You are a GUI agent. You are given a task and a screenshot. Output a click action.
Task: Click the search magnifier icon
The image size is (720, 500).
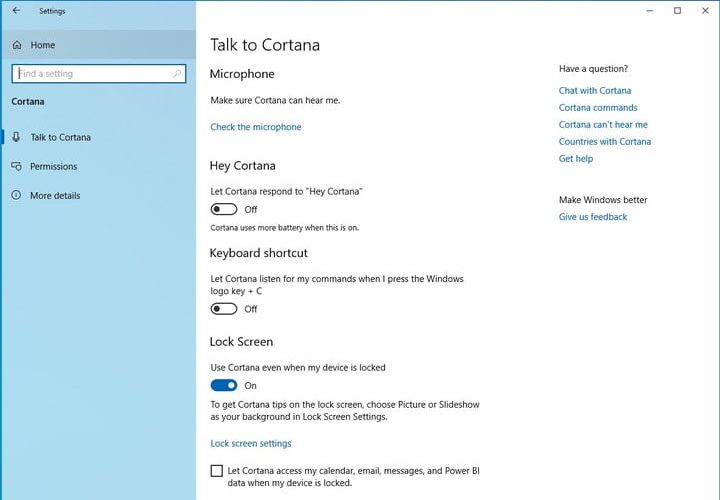(x=178, y=74)
